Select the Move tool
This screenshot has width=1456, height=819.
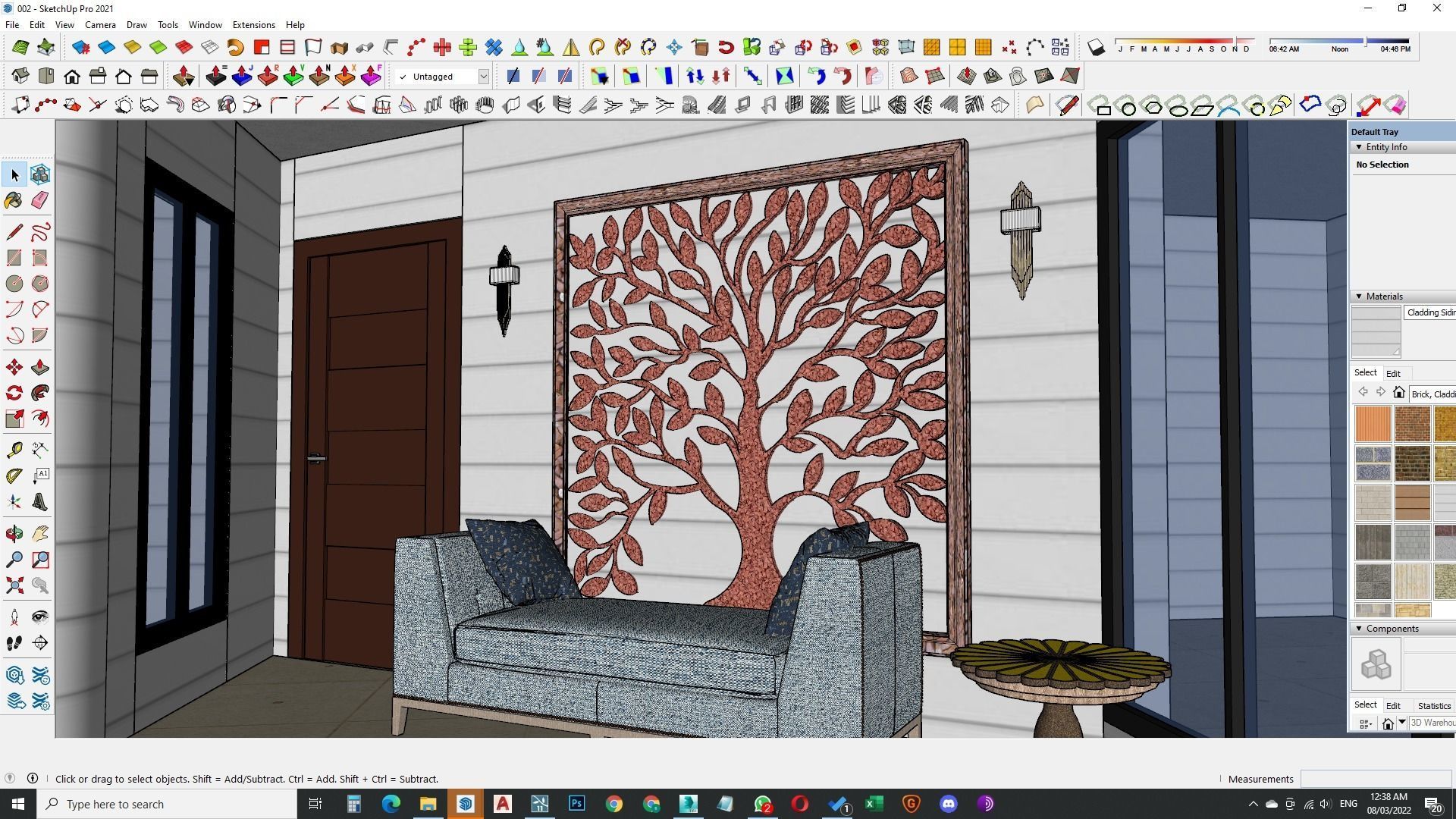(14, 368)
